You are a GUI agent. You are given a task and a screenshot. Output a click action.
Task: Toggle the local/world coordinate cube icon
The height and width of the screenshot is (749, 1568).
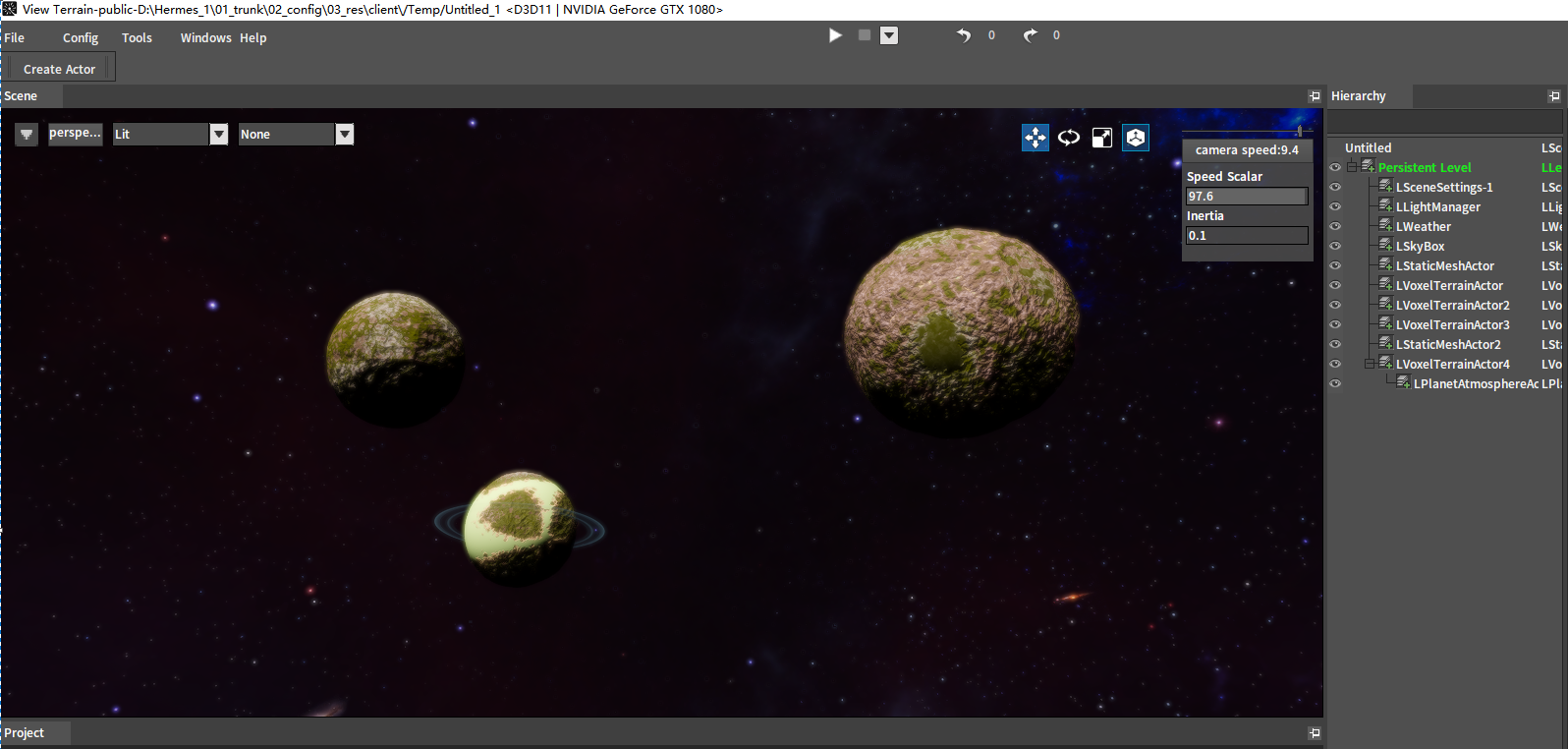pos(1136,138)
